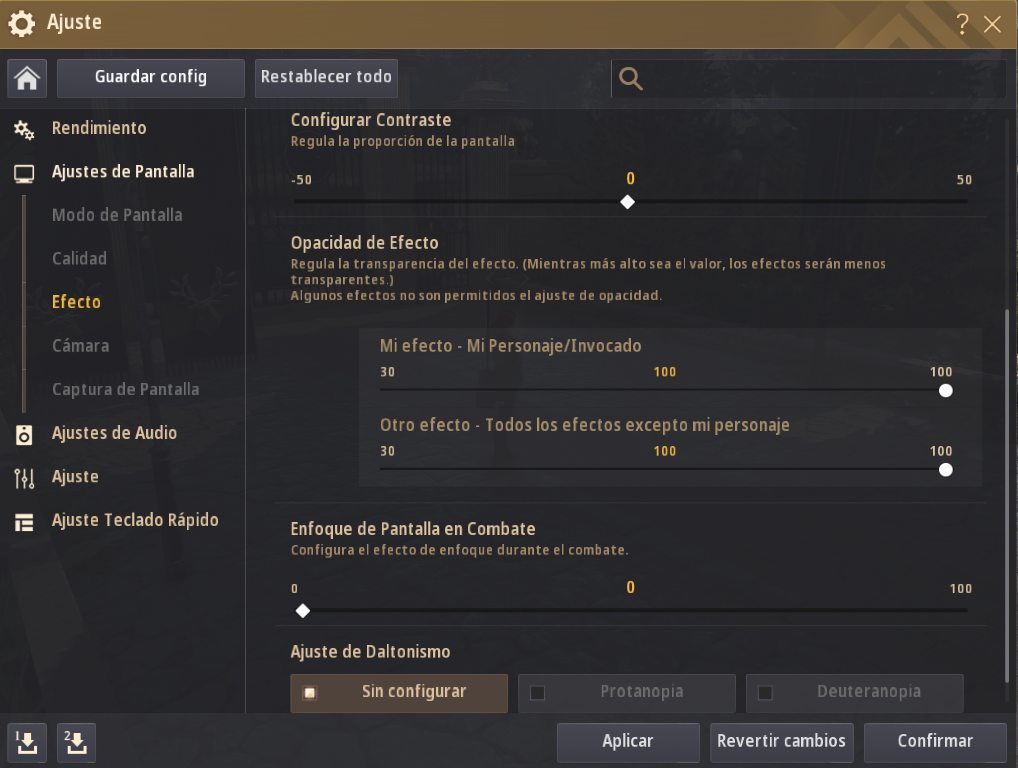1018x768 pixels.
Task: Click the Ajuste sliders icon
Action: coord(25,478)
